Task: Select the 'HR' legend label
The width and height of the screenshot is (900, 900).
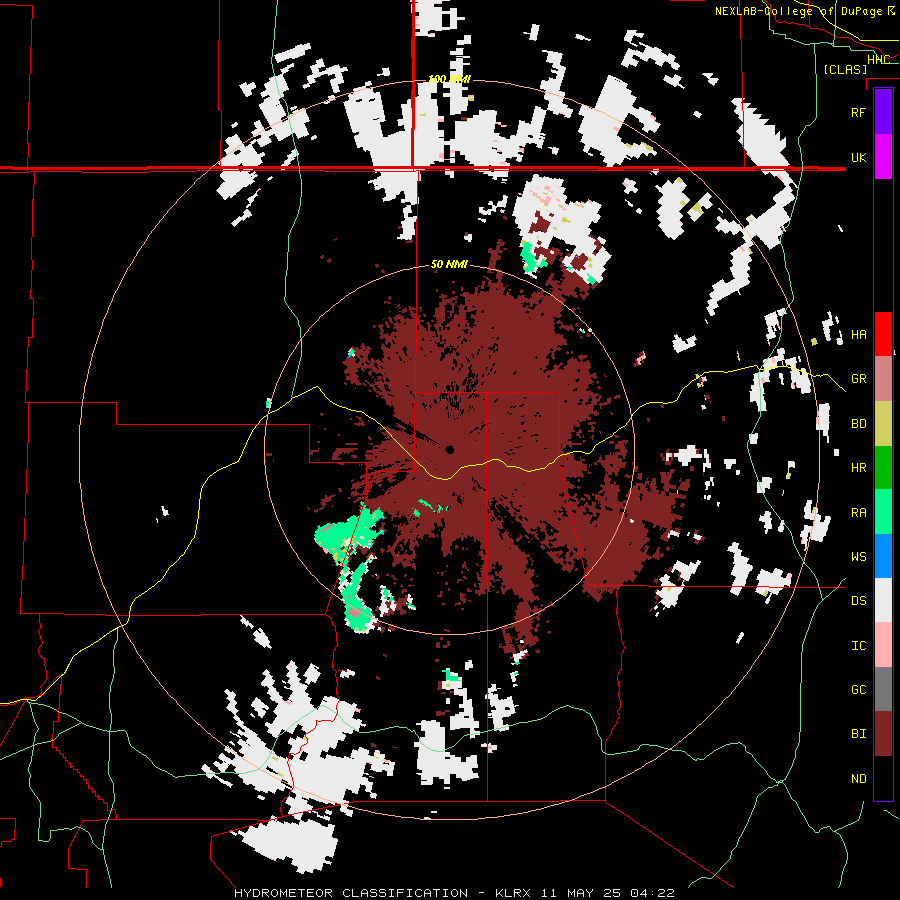Action: [858, 468]
